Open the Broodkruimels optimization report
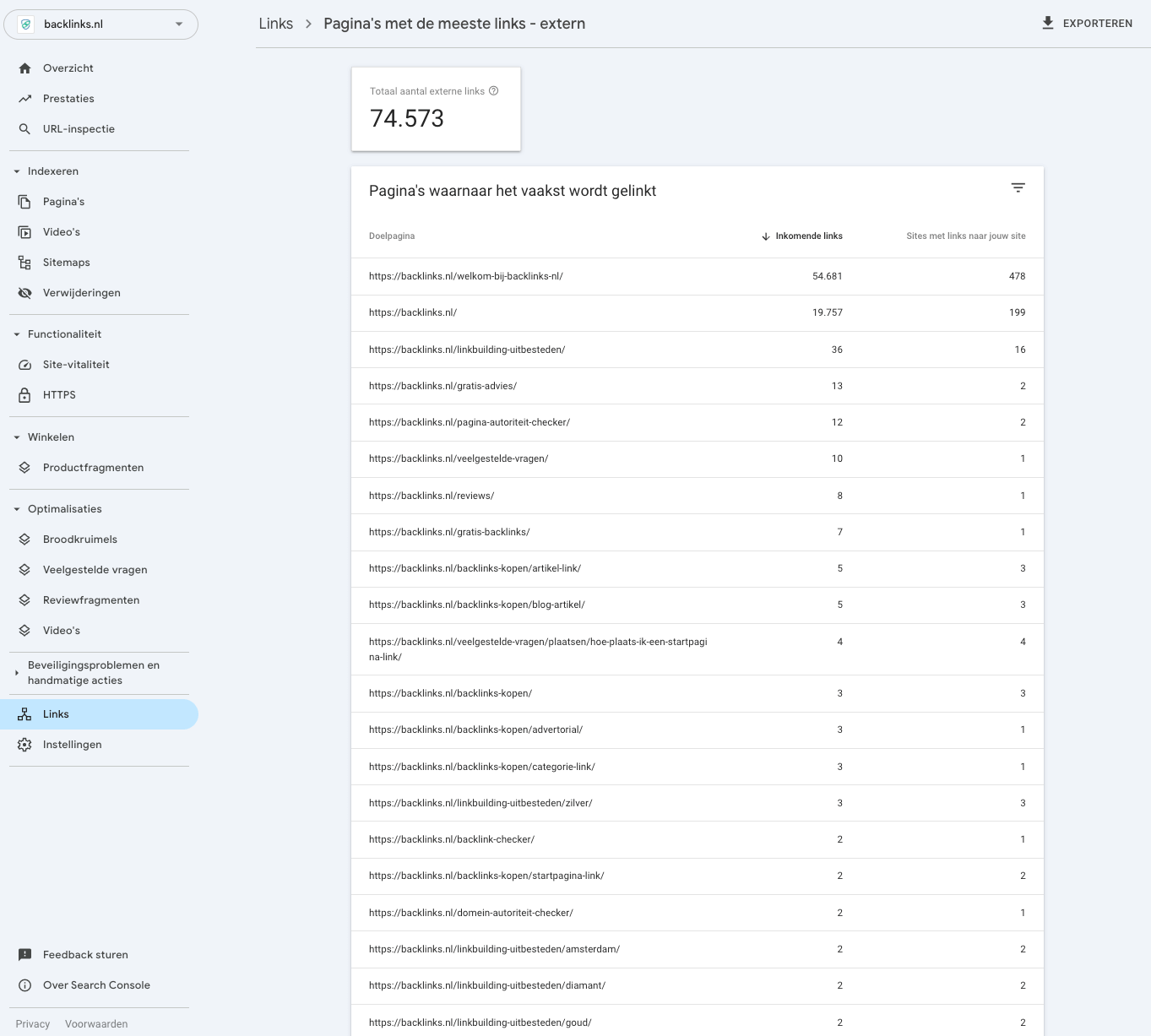Image resolution: width=1151 pixels, height=1036 pixels. point(79,539)
